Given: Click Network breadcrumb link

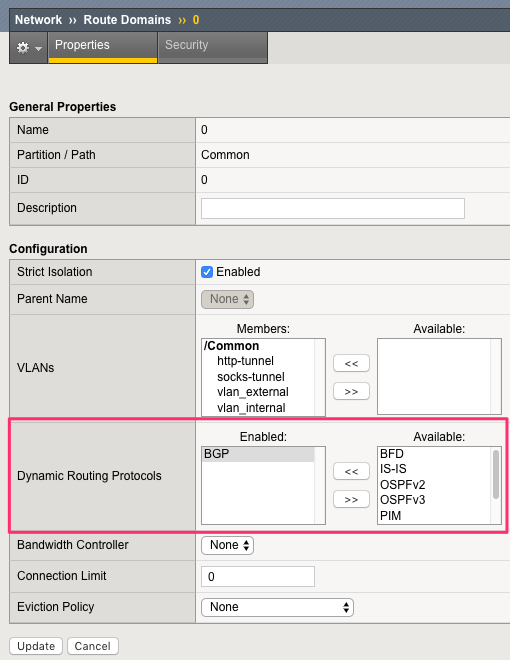Looking at the screenshot, I should tap(38, 20).
